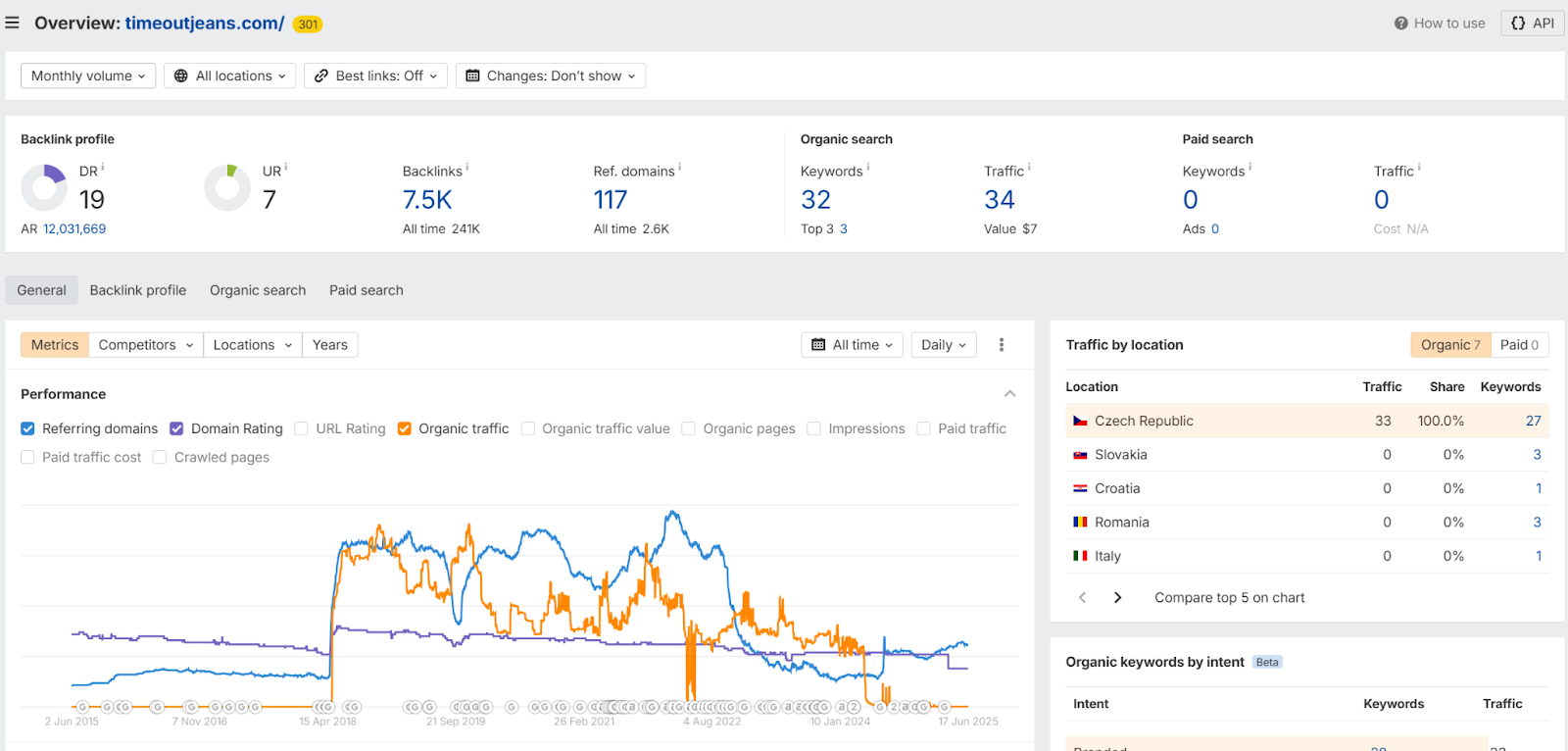Expand the Daily granularity dropdown
The image size is (1568, 751).
pos(944,345)
